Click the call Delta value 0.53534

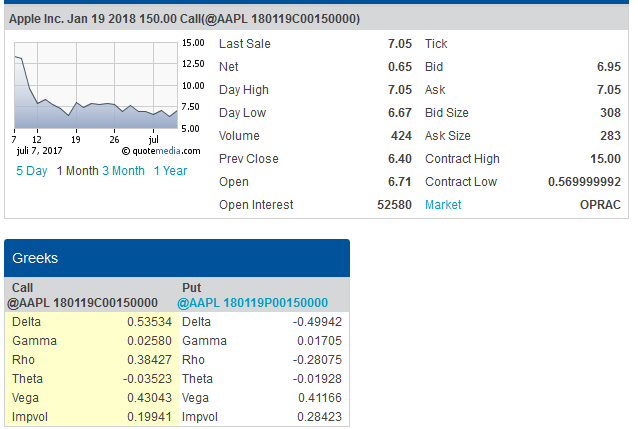point(149,322)
